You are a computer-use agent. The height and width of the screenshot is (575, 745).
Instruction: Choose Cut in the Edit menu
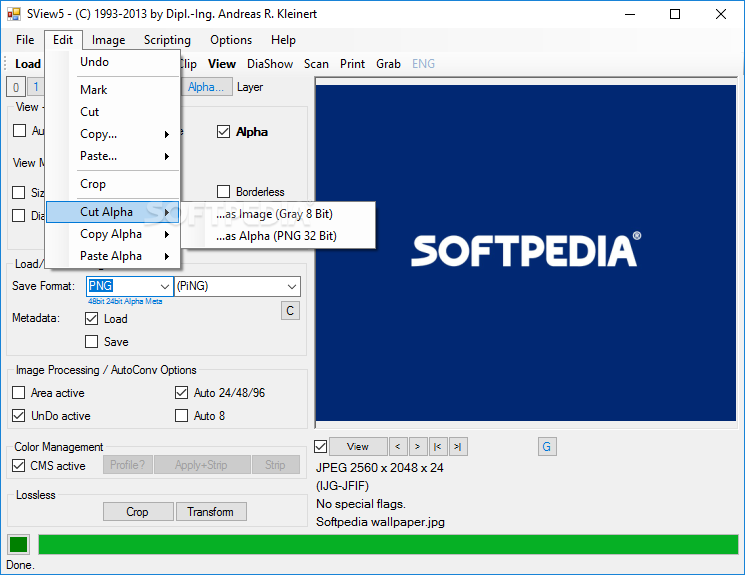click(x=113, y=112)
